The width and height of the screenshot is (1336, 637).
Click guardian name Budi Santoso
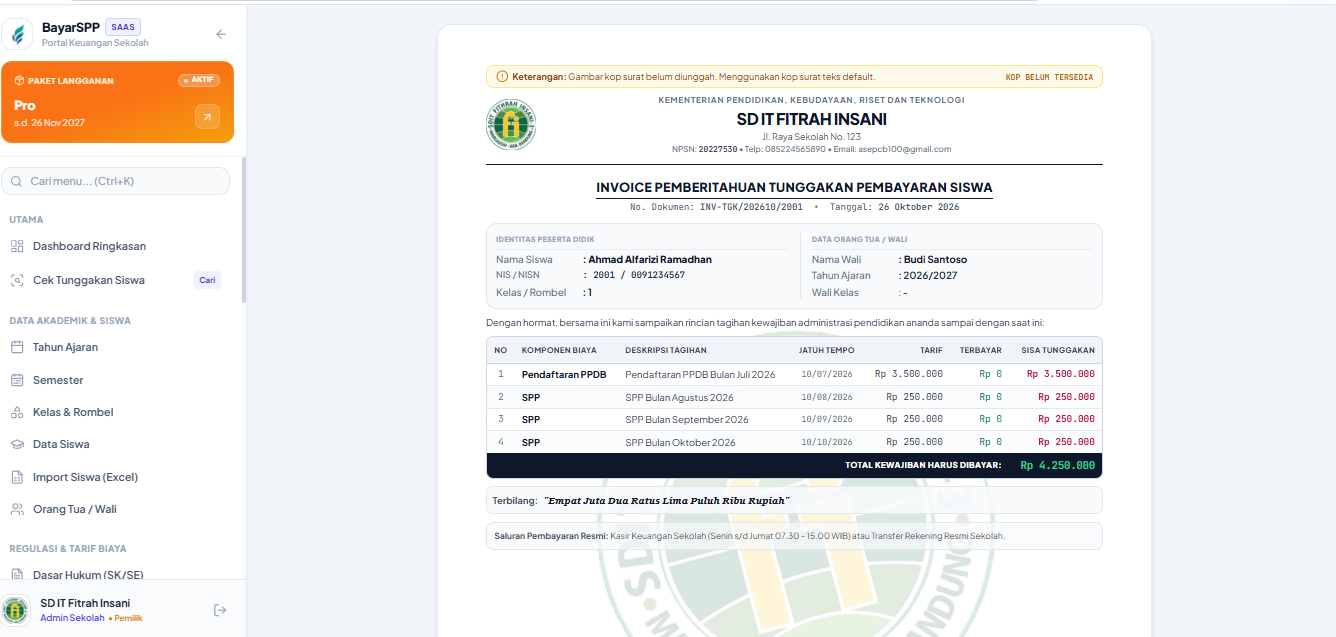pyautogui.click(x=935, y=259)
